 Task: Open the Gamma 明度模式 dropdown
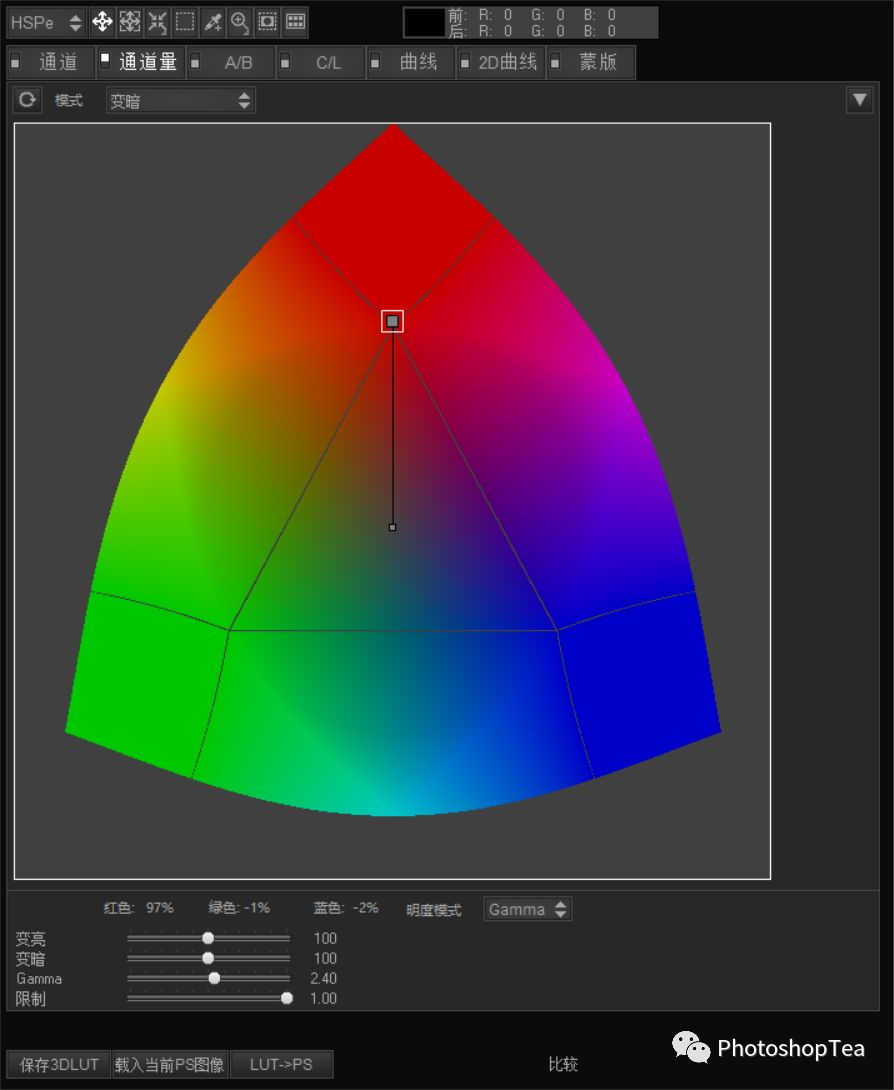pos(527,909)
